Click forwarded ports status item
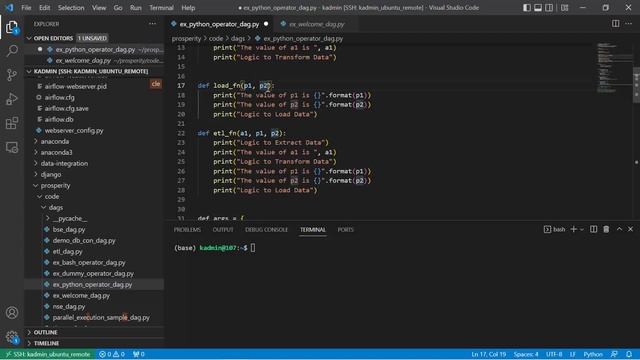This screenshot has width=640, height=360. coord(139,354)
